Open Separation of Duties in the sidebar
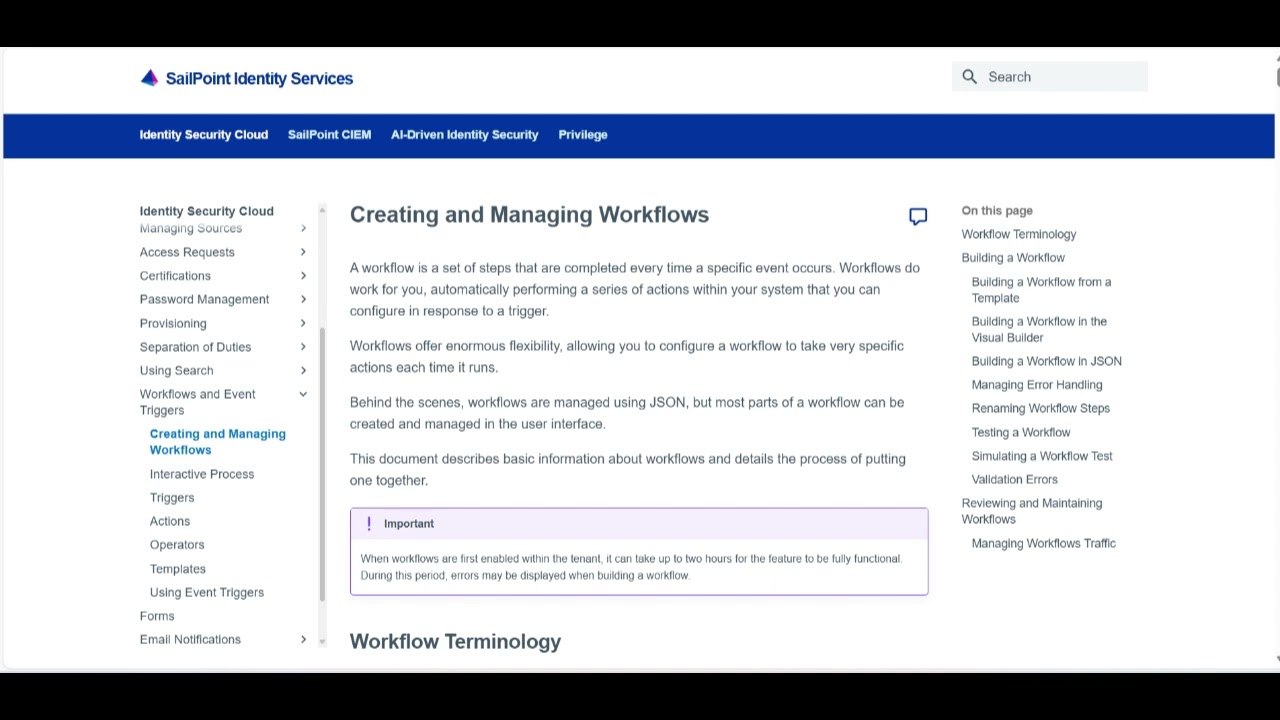Image resolution: width=1280 pixels, height=720 pixels. [195, 347]
